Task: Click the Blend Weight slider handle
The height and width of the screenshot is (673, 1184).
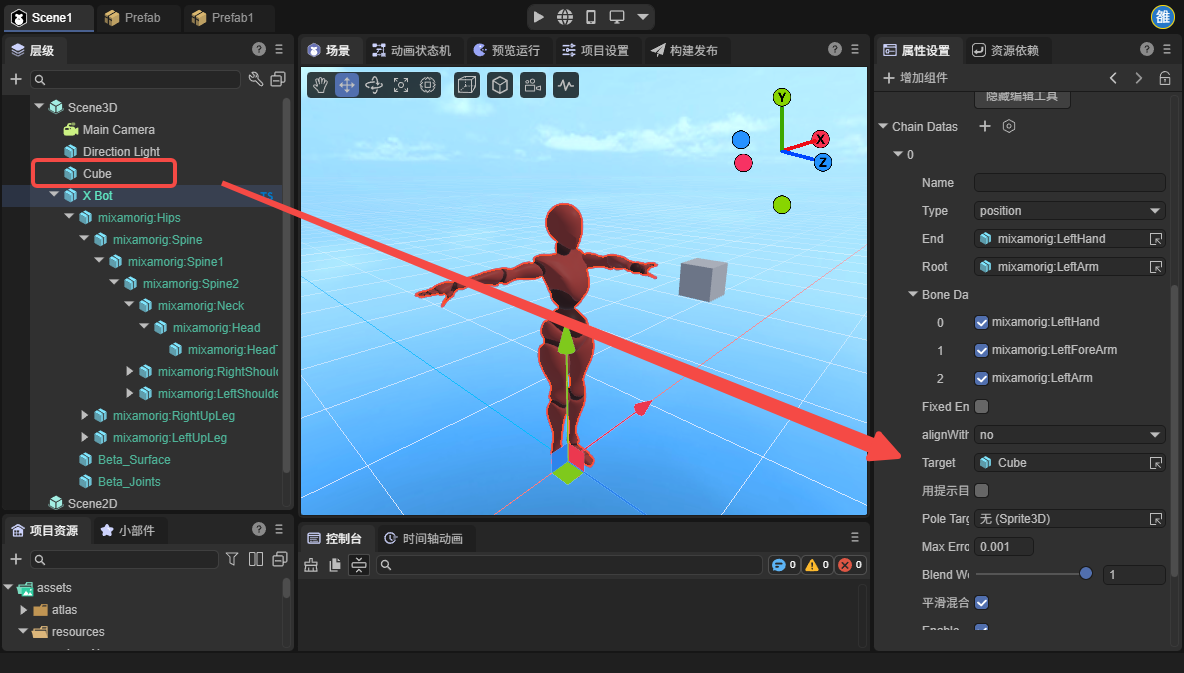Action: click(1086, 574)
